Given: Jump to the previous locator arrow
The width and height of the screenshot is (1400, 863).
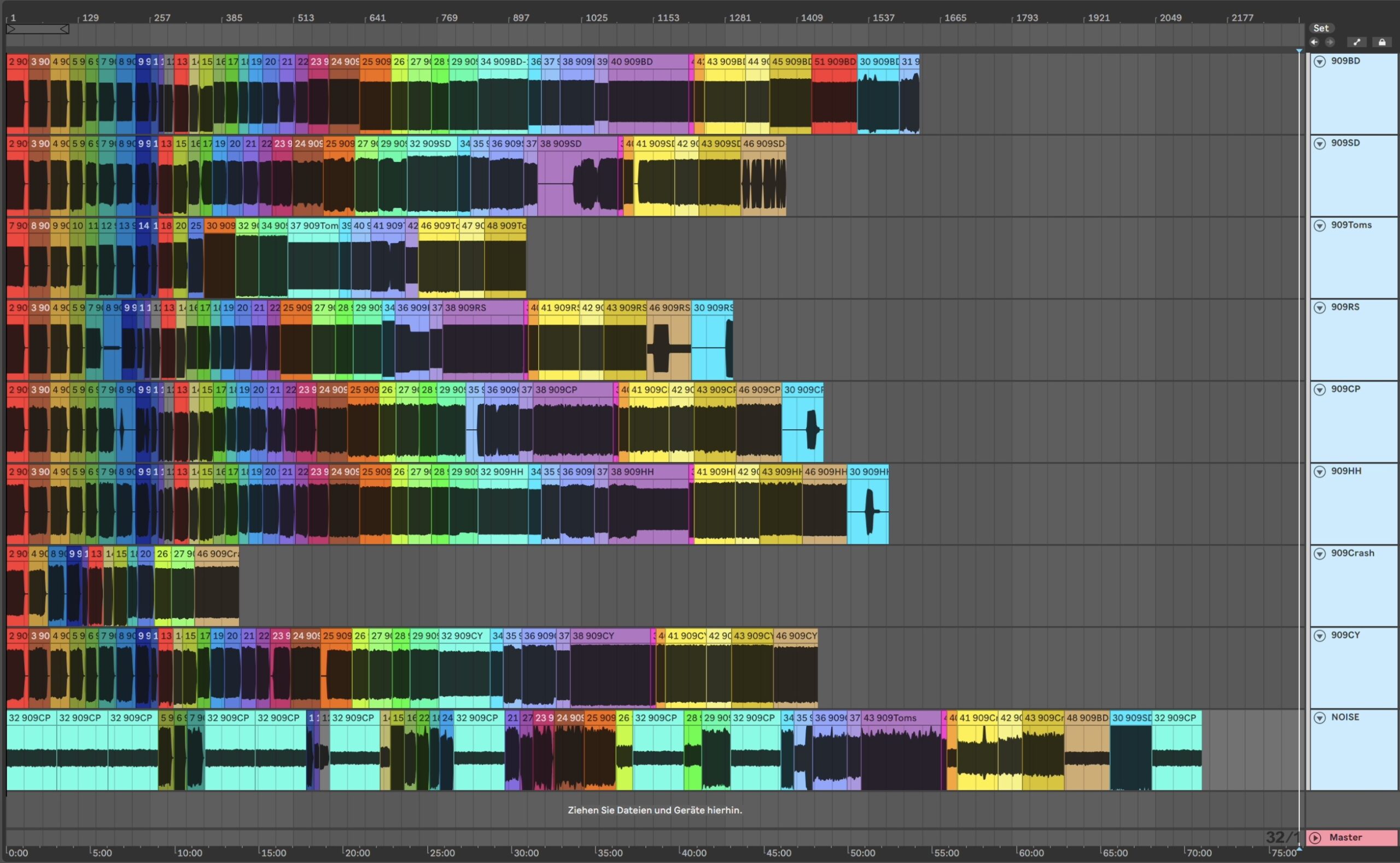Looking at the screenshot, I should [x=1314, y=42].
